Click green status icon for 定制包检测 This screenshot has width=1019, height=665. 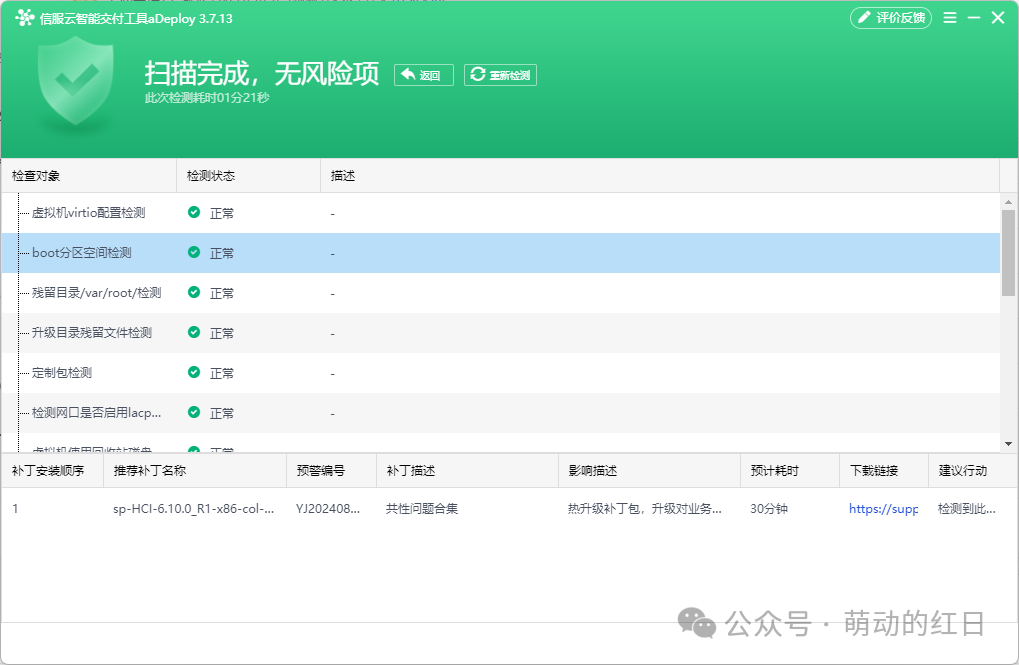click(194, 372)
